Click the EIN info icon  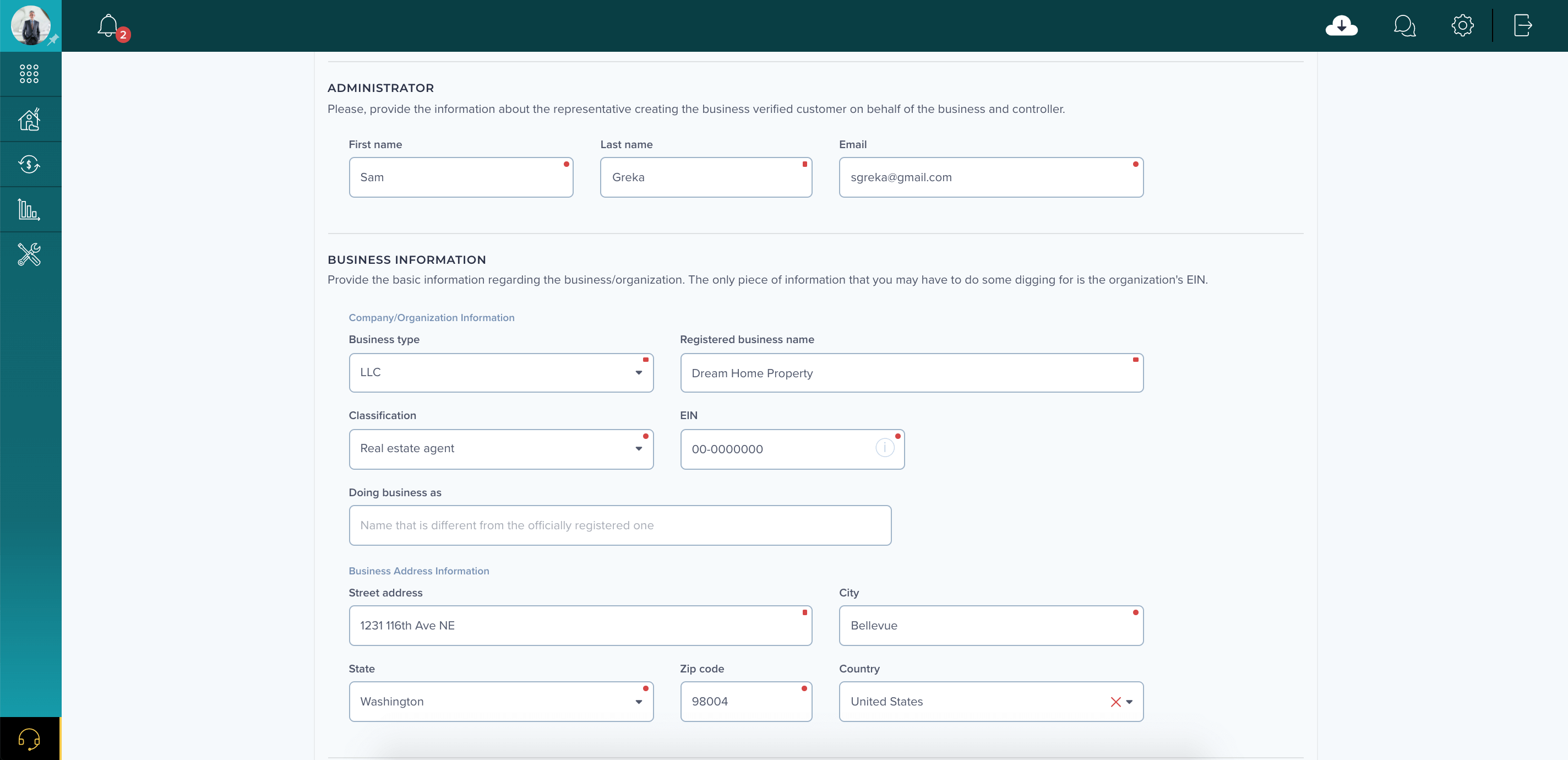(x=884, y=448)
